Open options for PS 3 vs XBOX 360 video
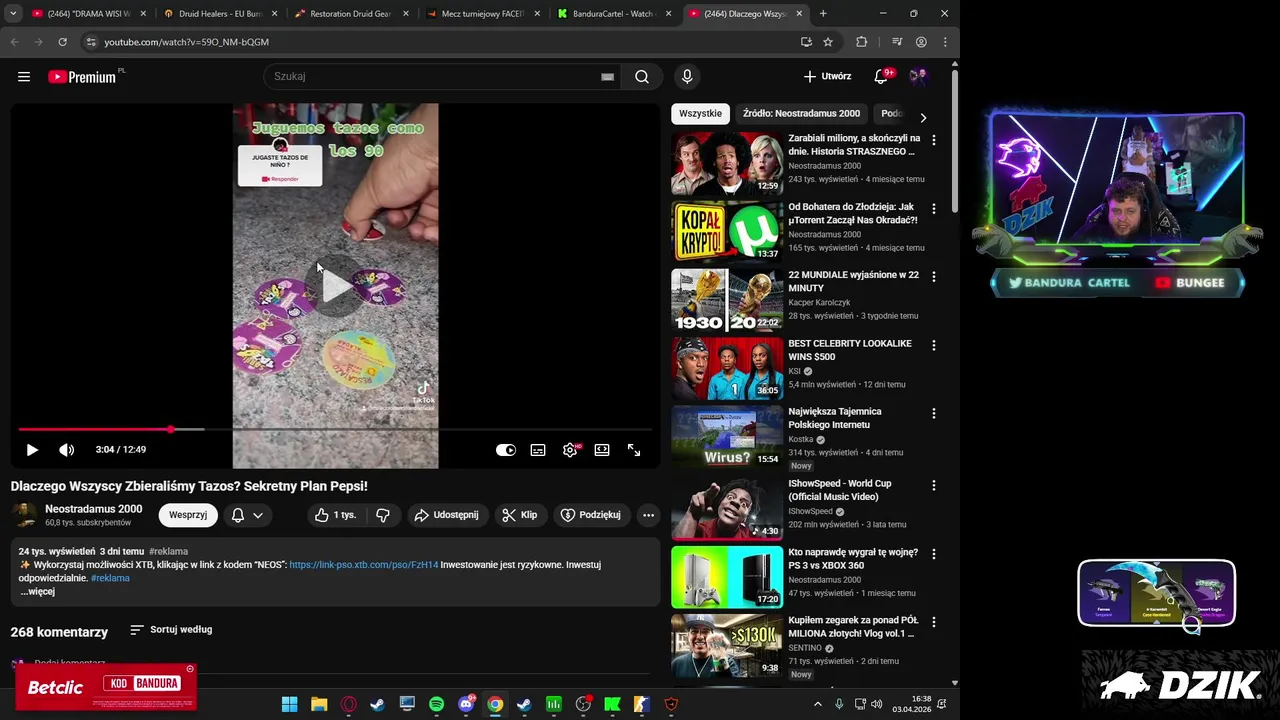 [x=934, y=554]
